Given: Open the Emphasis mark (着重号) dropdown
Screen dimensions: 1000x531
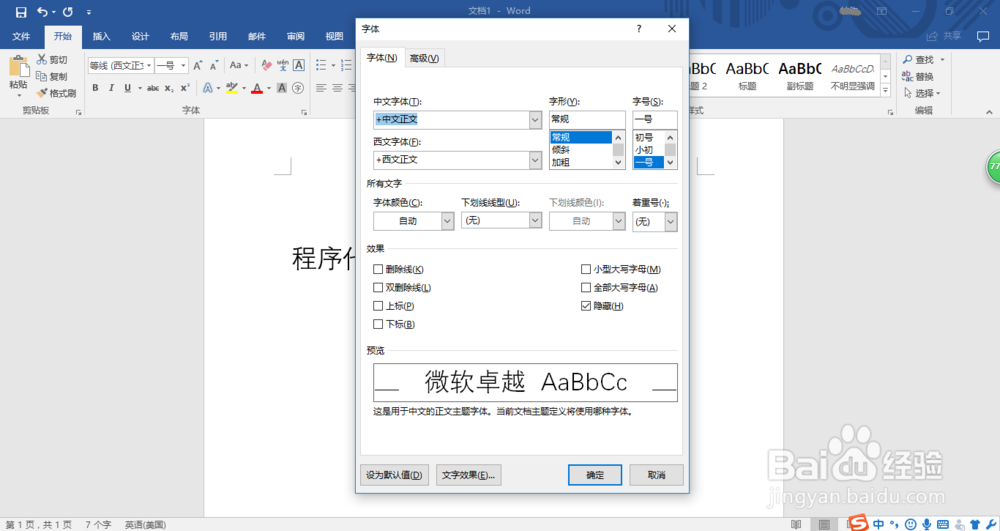Looking at the screenshot, I should 670,222.
